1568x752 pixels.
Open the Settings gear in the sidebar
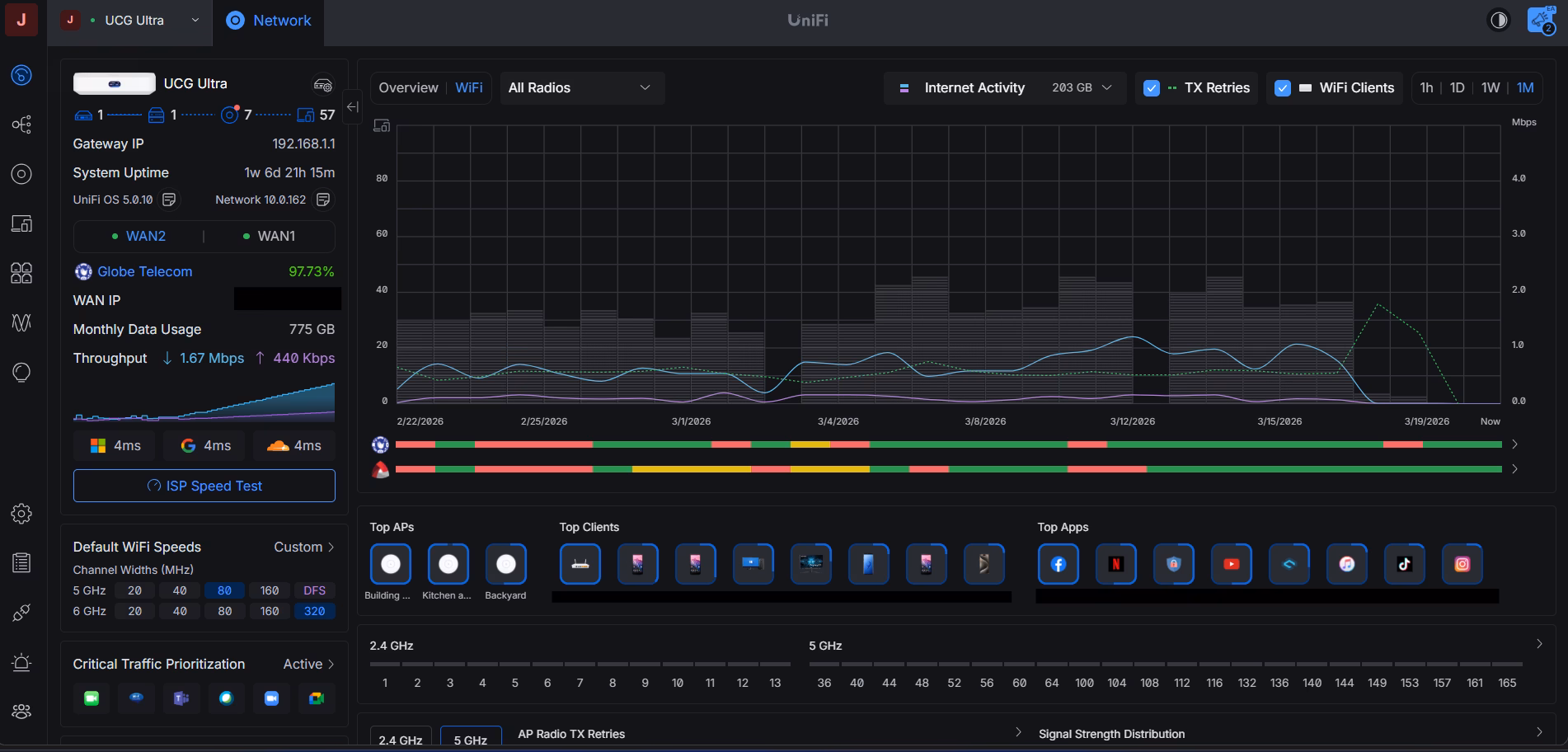point(21,514)
